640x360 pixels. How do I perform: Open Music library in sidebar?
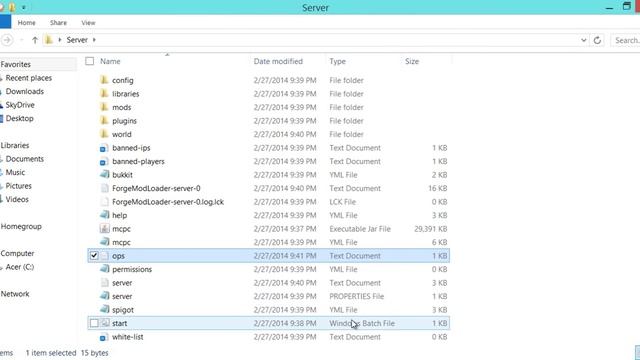(x=15, y=172)
